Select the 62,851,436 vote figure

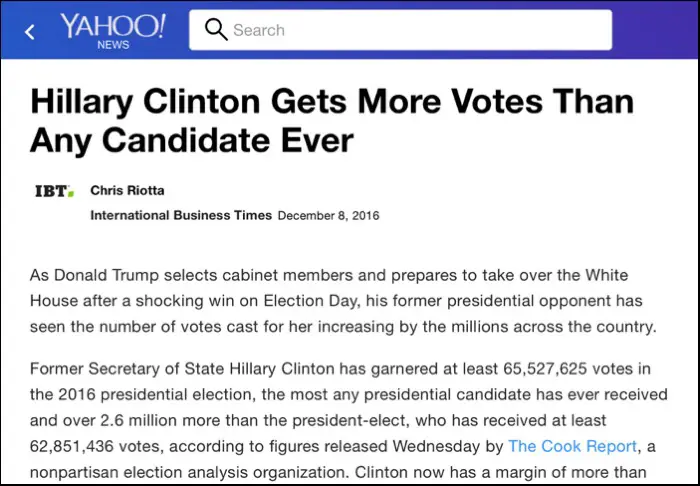click(72, 446)
